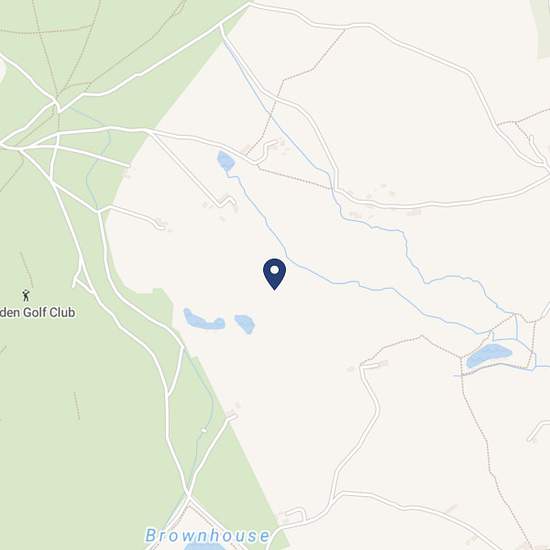Click the road junction just above the Brownhouse label
The height and width of the screenshot is (550, 550).
[188, 496]
